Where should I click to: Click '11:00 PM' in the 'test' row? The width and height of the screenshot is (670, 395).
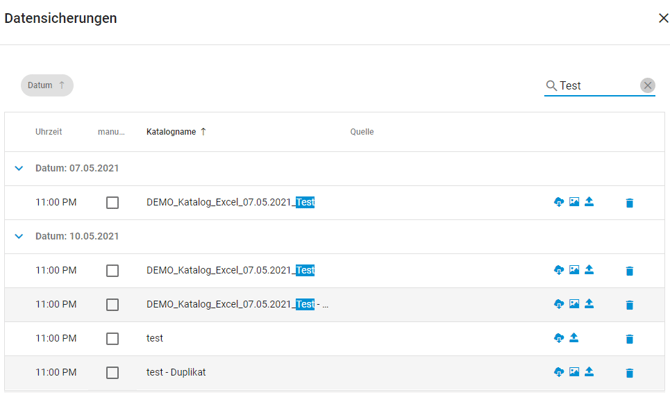pos(56,338)
